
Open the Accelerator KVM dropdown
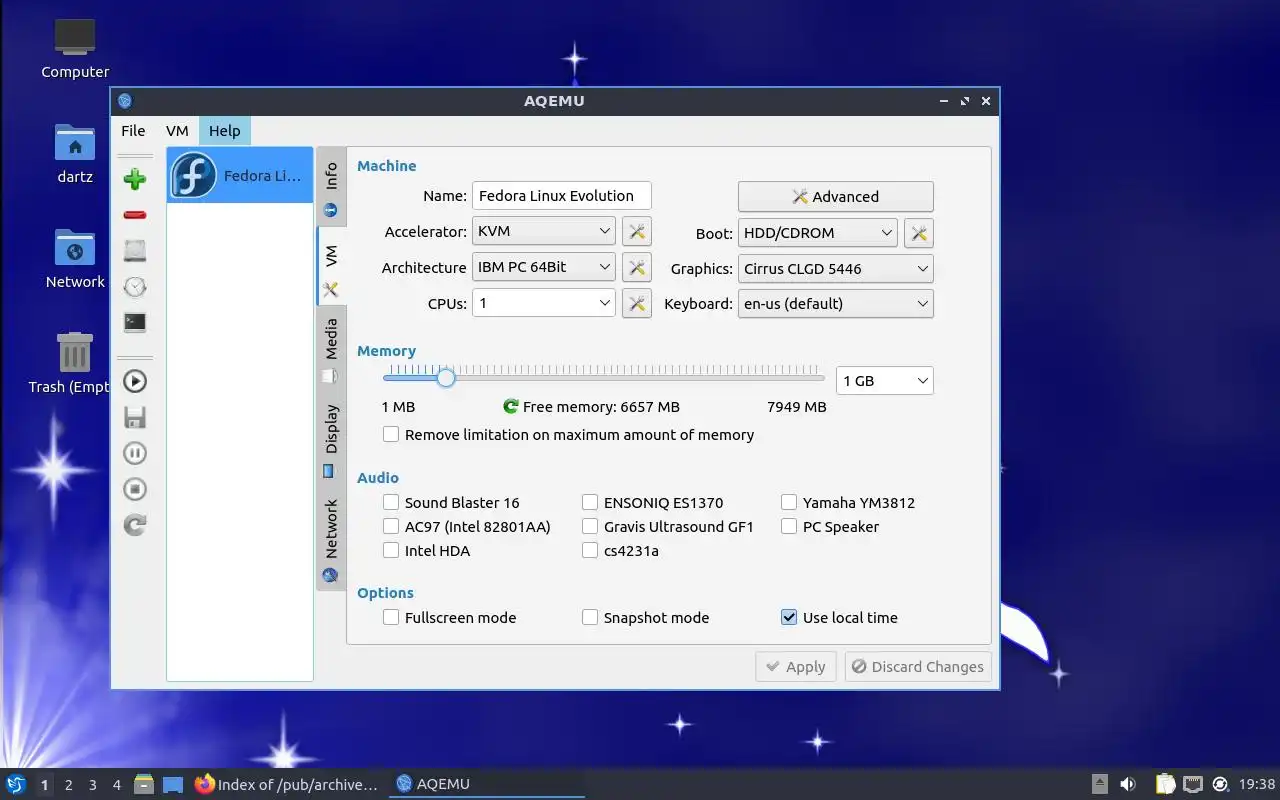coord(544,231)
